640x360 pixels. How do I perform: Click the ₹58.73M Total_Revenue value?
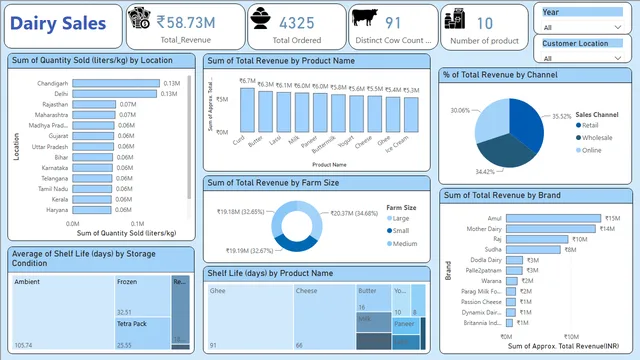186,22
